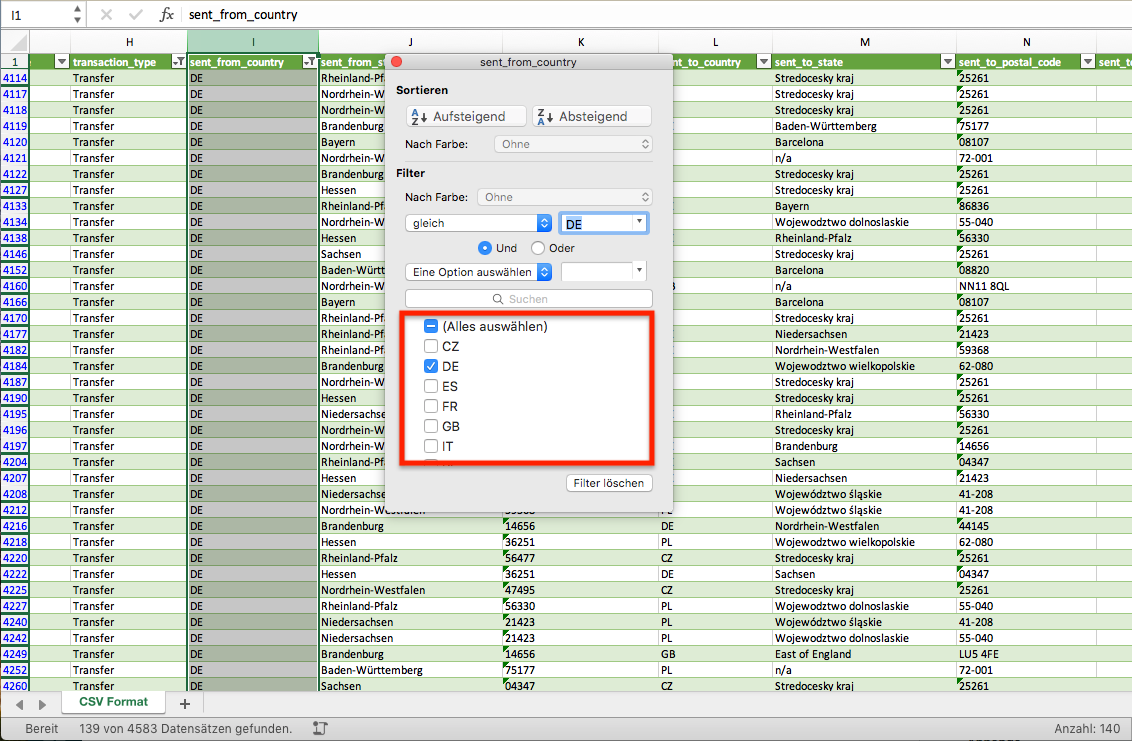Check the CZ checkbox
Screen dimensions: 1132x741
coord(431,347)
